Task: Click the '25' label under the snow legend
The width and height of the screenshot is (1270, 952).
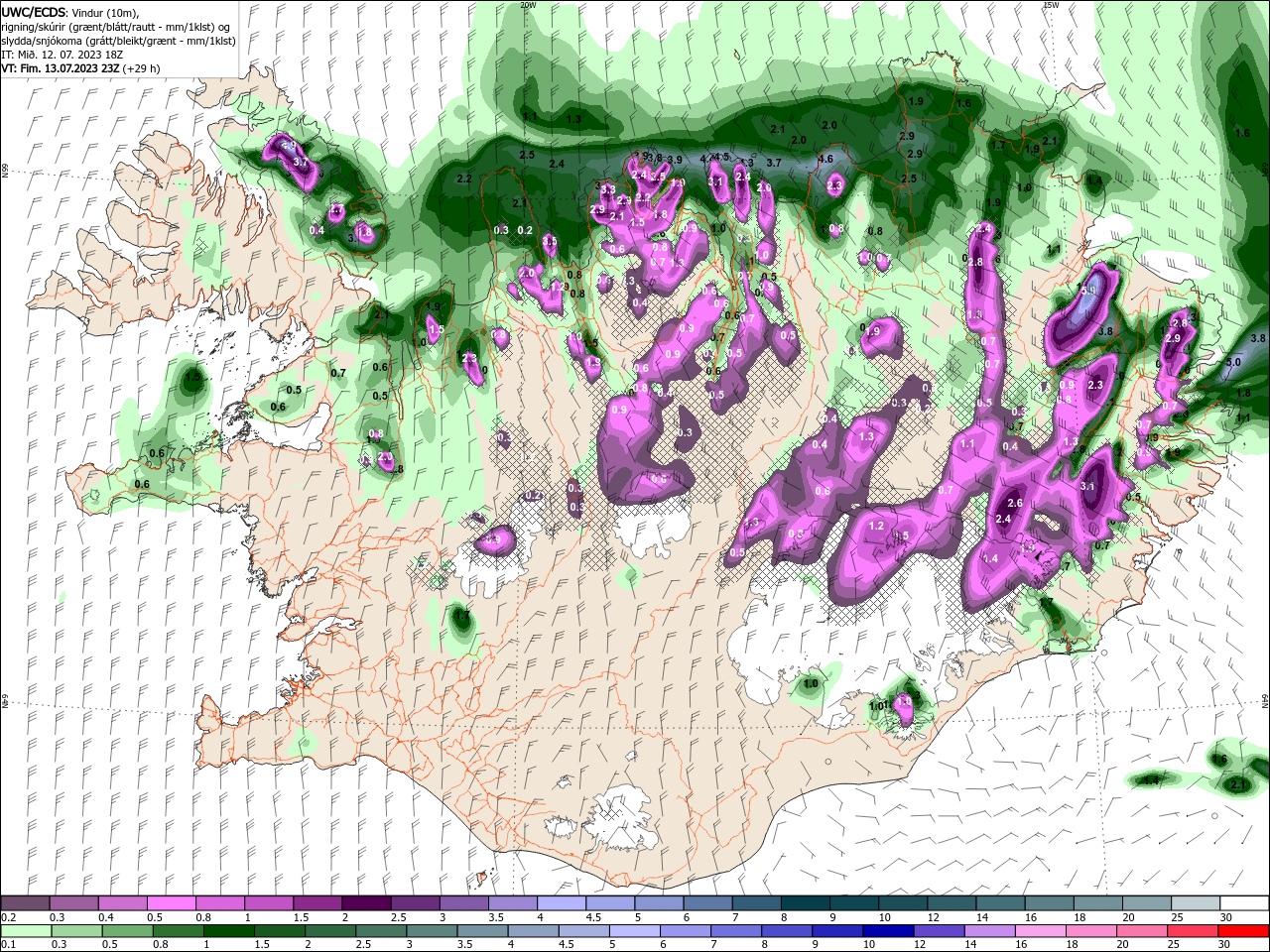Action: pos(1176,916)
